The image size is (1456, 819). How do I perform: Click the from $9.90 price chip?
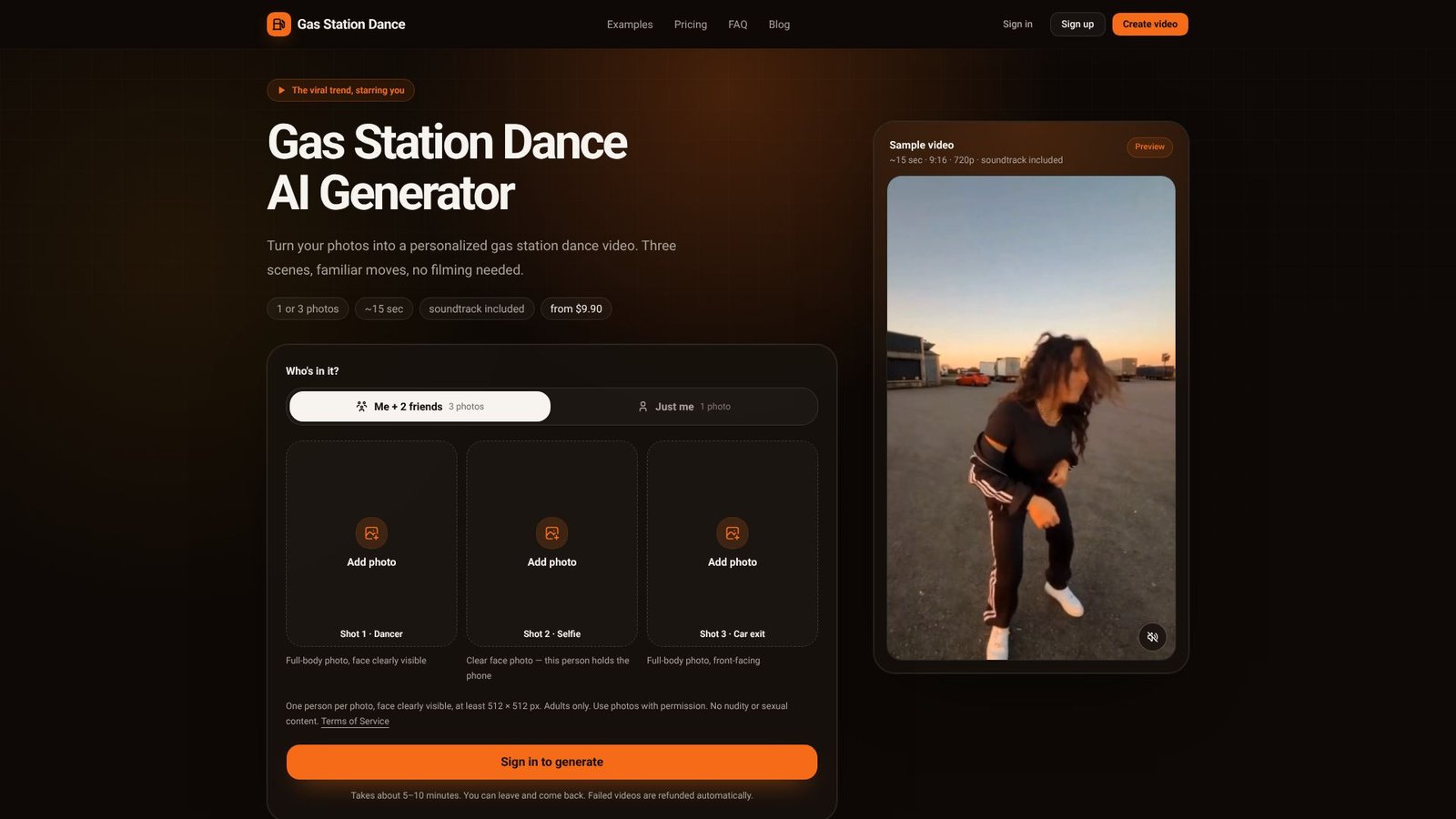tap(576, 309)
